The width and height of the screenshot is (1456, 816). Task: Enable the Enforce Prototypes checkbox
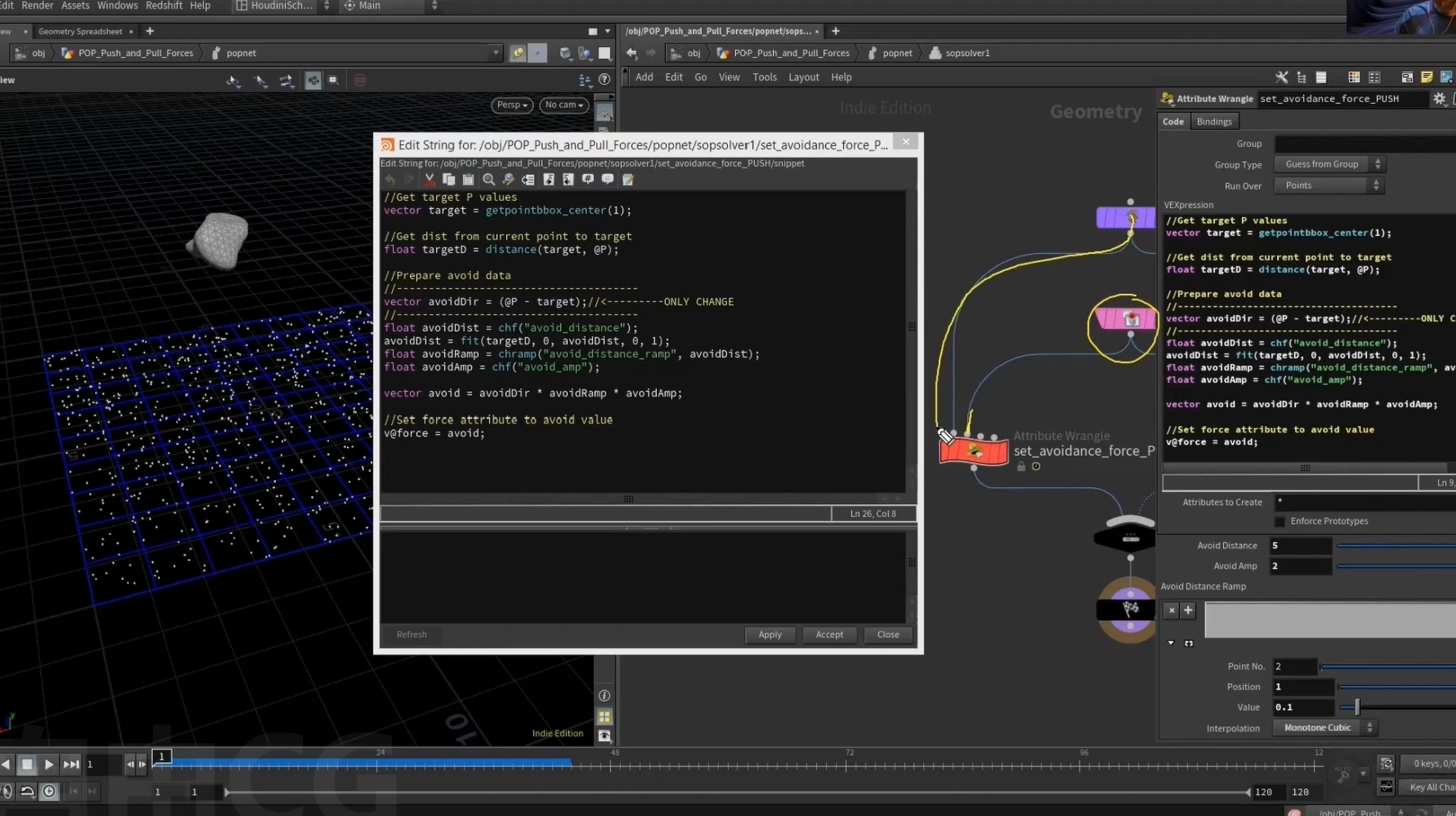coord(1280,521)
